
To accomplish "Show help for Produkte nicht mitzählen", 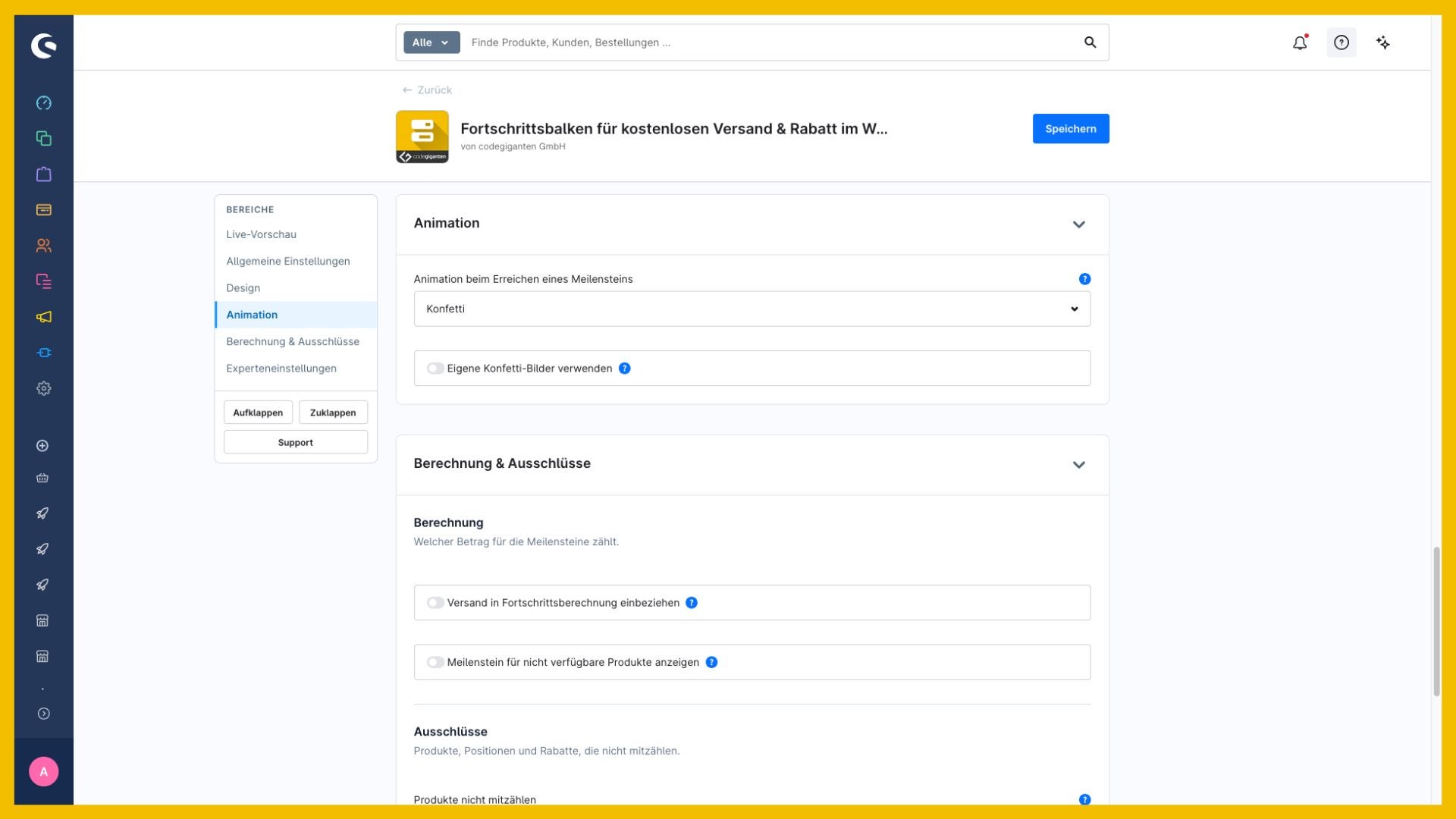I will pyautogui.click(x=1084, y=799).
